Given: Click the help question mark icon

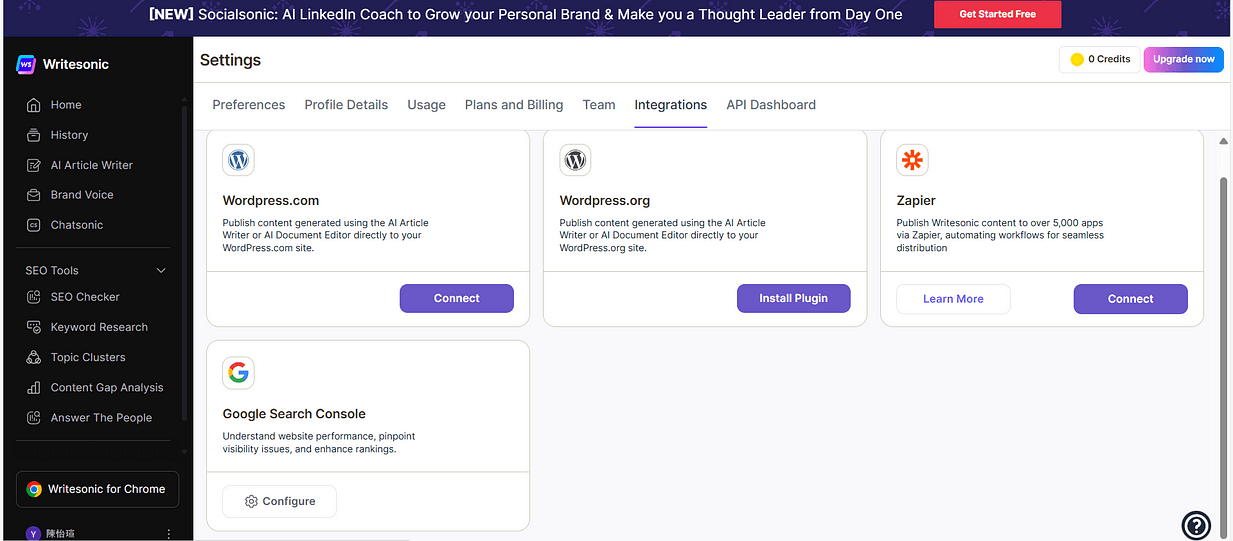Looking at the screenshot, I should tap(1196, 525).
